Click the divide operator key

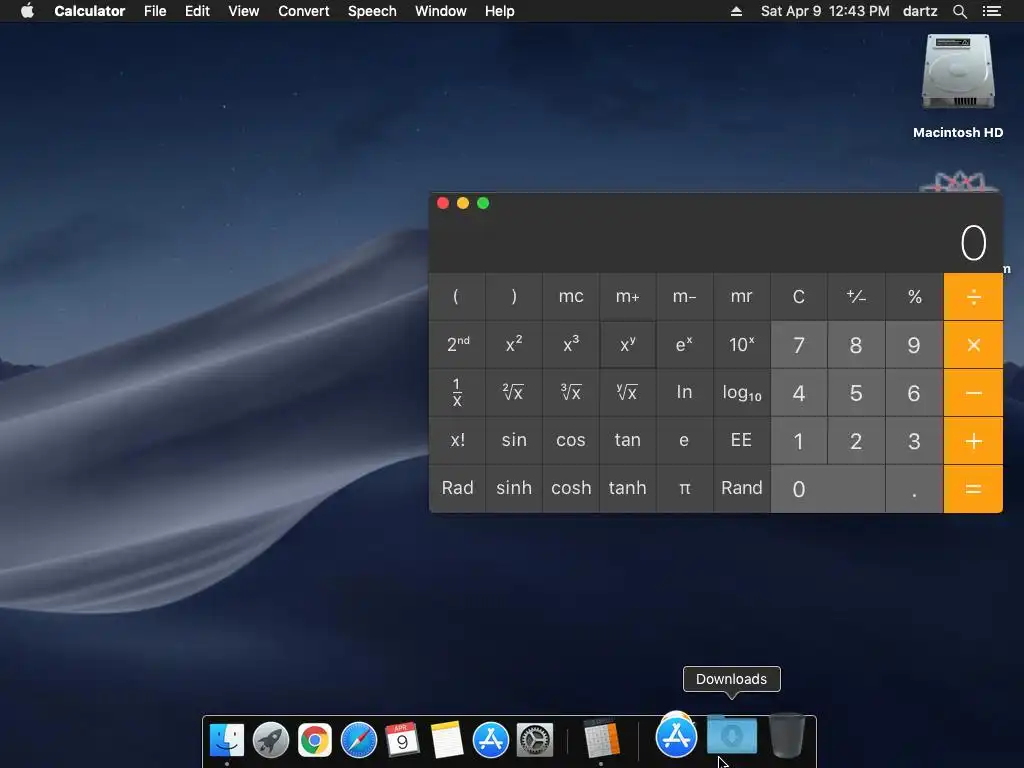(x=973, y=296)
